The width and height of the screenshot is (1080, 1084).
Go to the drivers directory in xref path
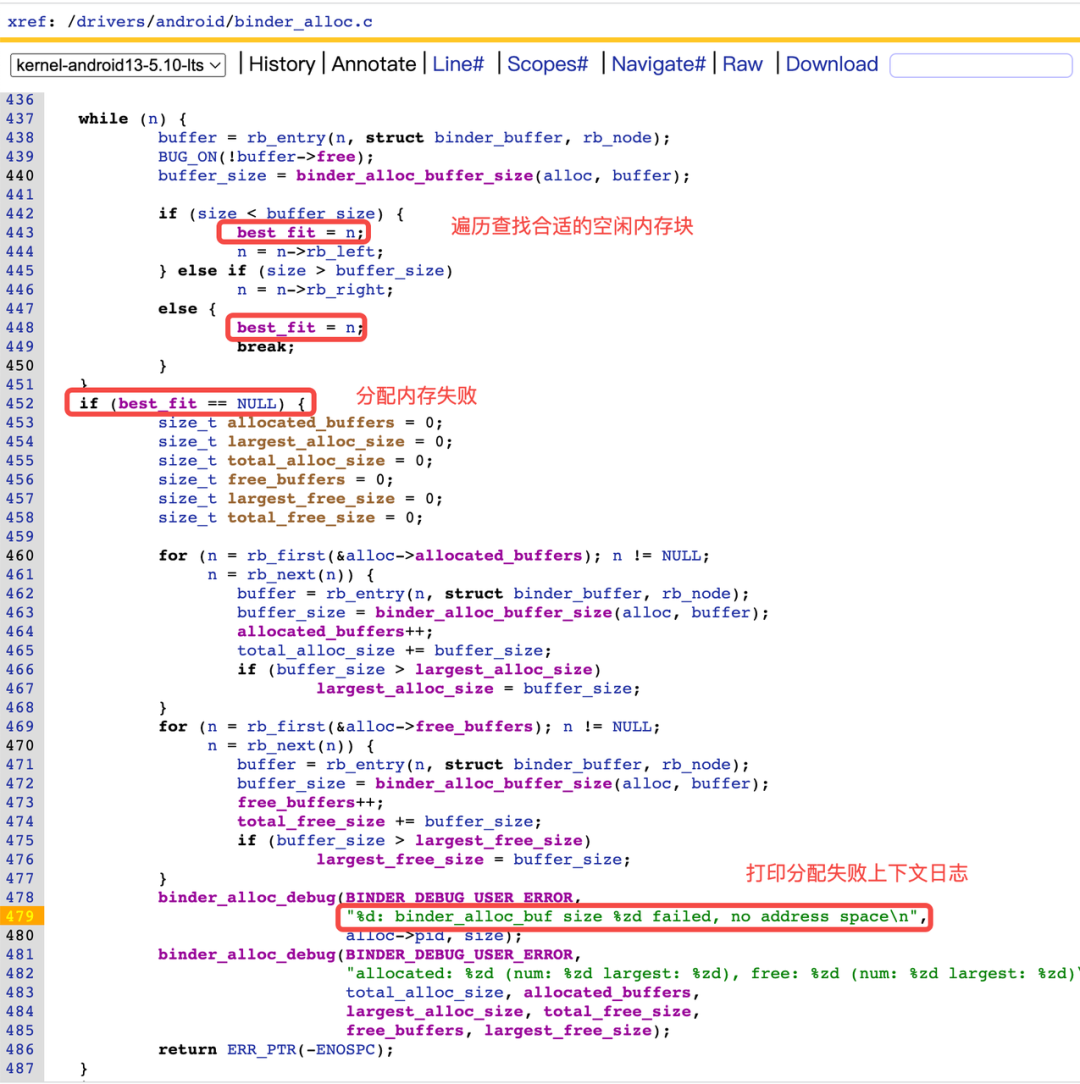[x=111, y=21]
